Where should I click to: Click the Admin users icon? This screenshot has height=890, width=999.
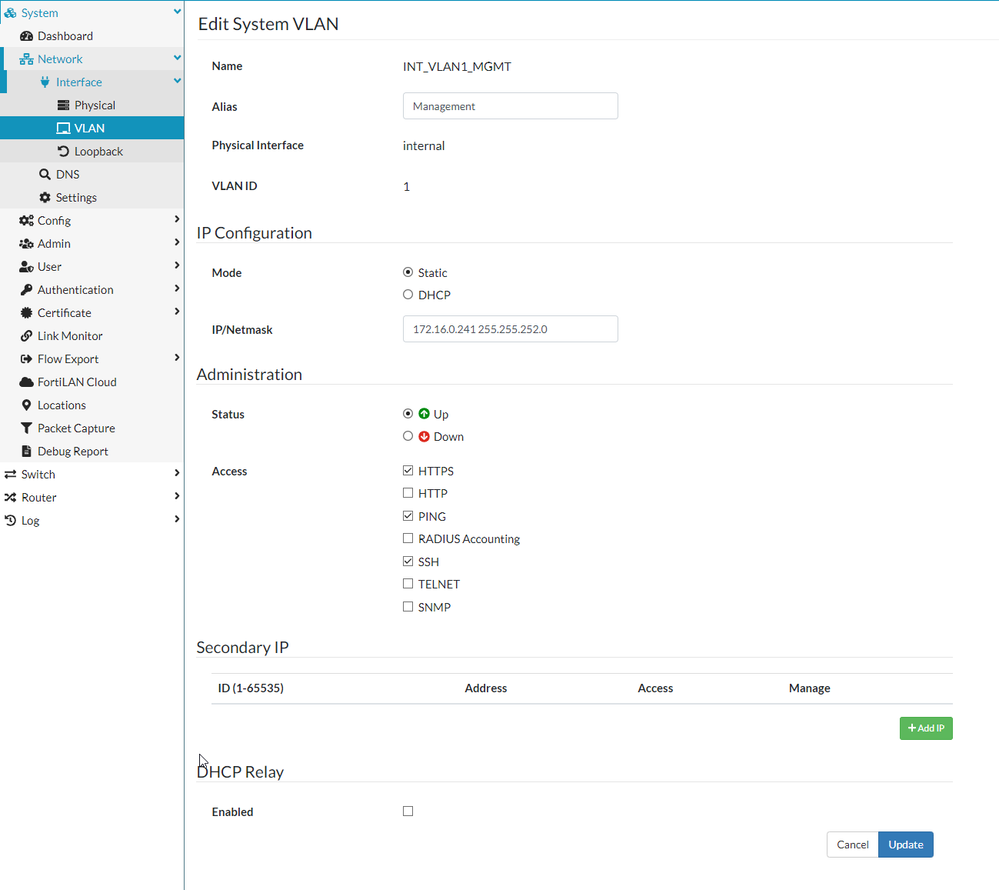pos(26,243)
